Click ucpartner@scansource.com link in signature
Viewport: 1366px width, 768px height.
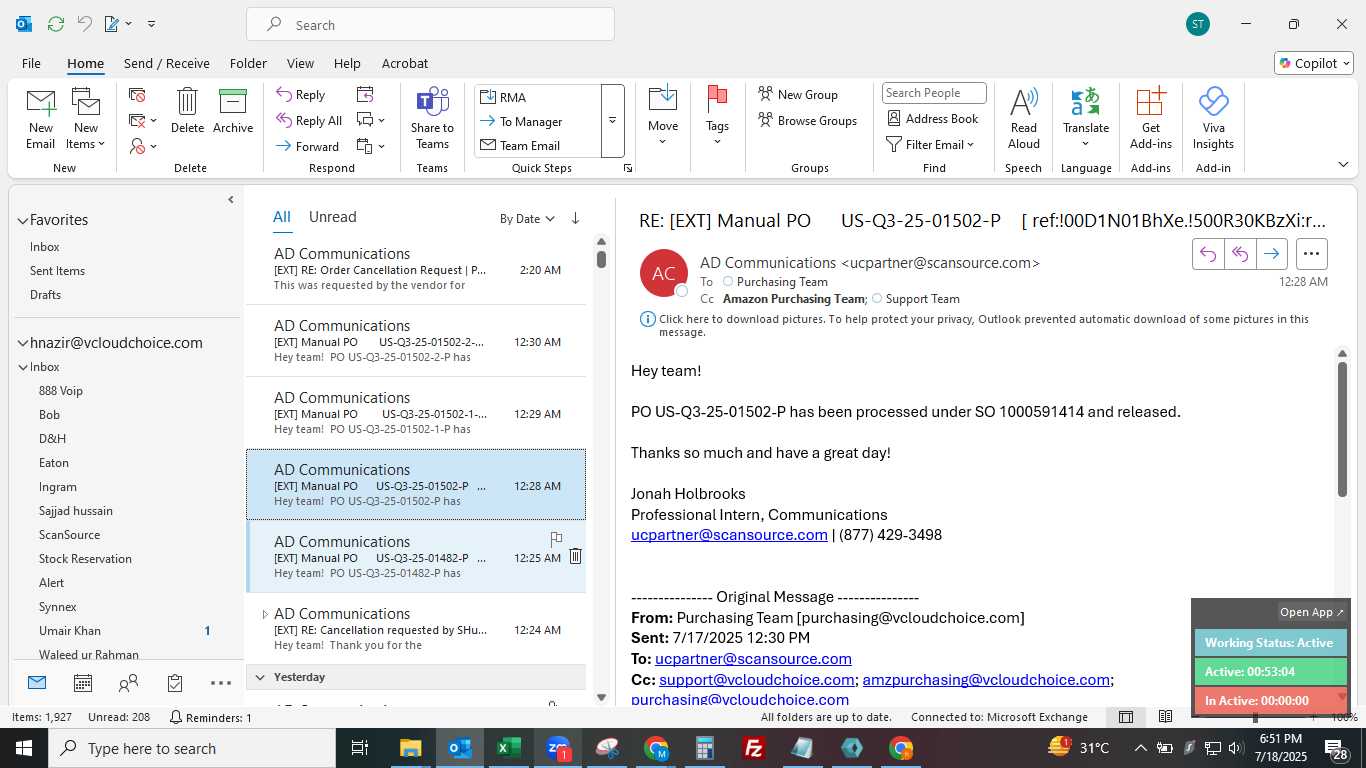[x=729, y=535]
